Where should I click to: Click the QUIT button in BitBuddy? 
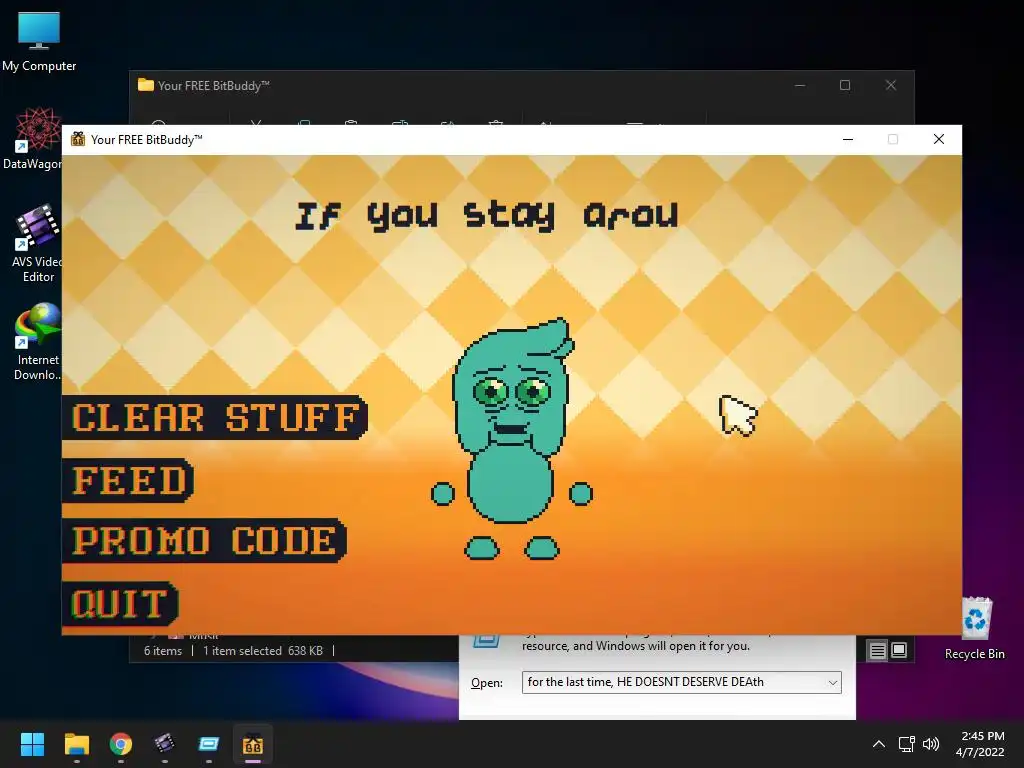(120, 603)
